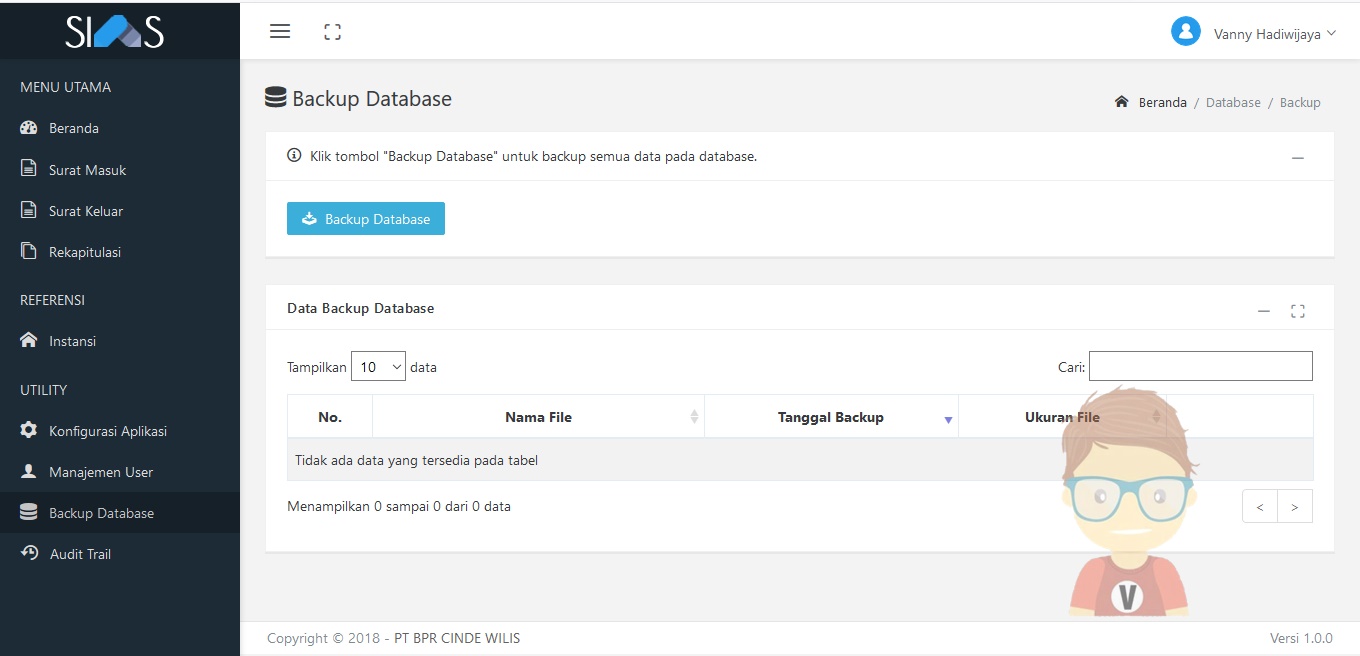Viewport: 1360px width, 656px height.
Task: Minimize the Data Backup Database panel
Action: coord(1264,311)
